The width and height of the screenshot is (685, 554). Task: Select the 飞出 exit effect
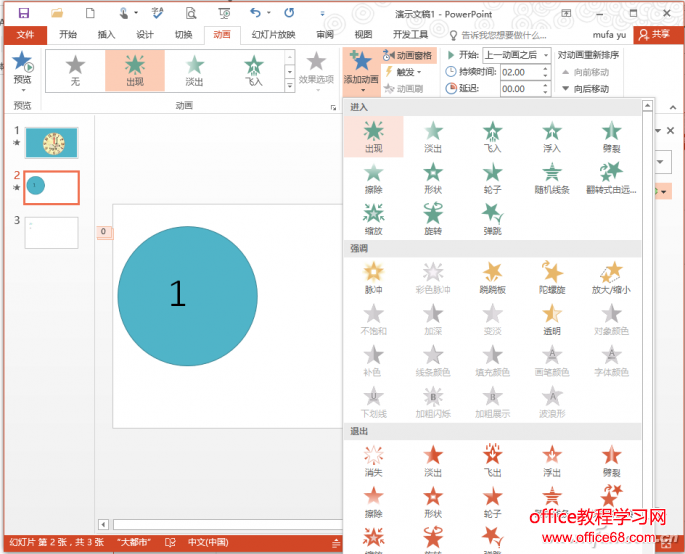pyautogui.click(x=492, y=461)
